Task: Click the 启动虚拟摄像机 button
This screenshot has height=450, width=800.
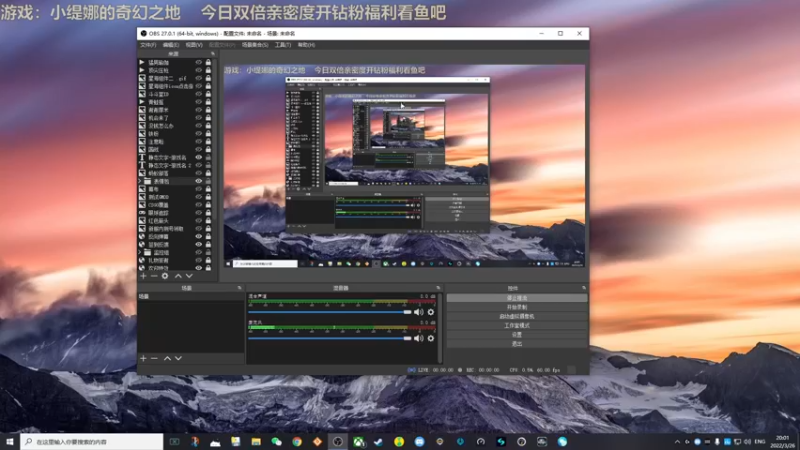Action: [517, 316]
